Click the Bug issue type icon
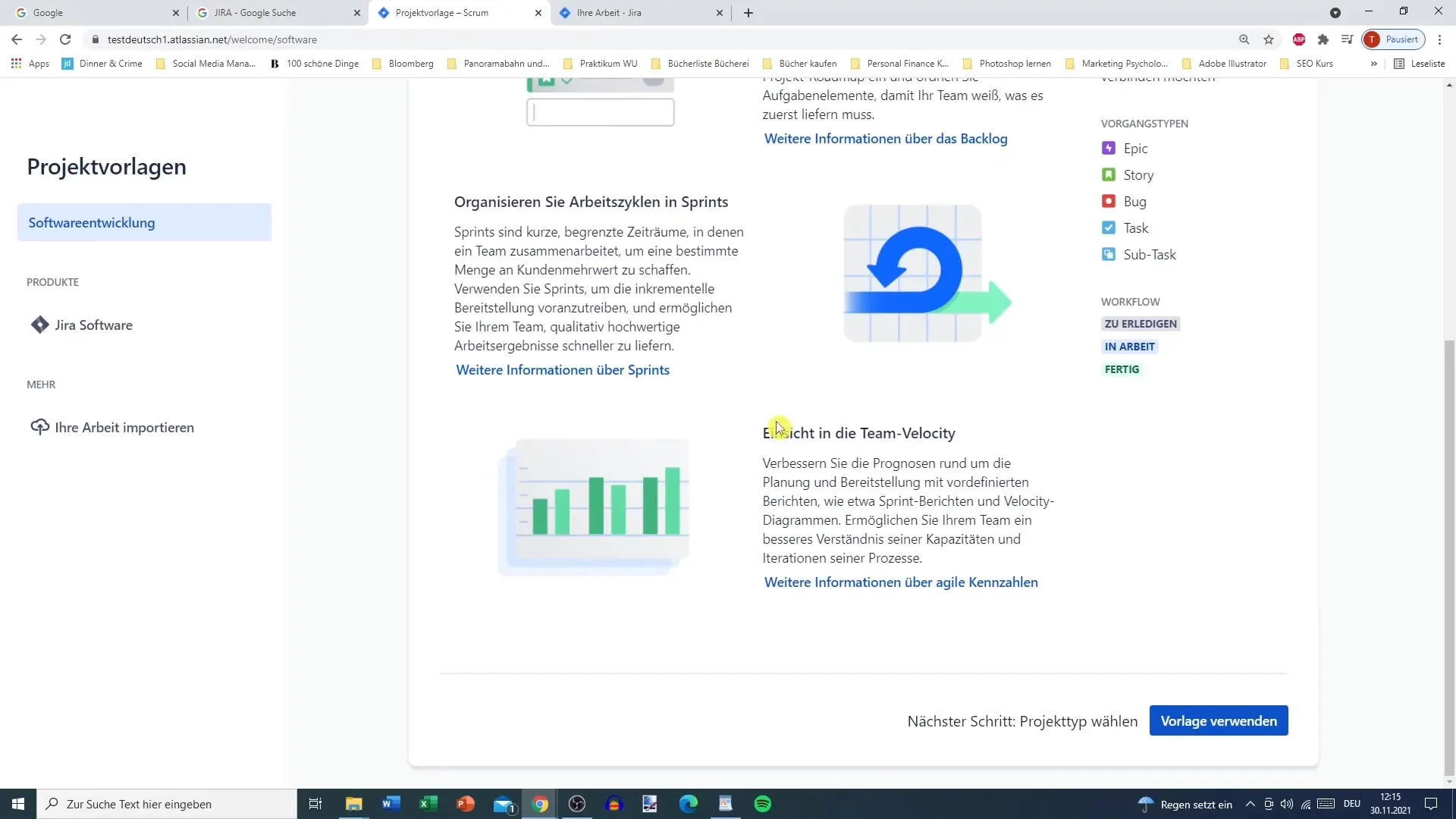Viewport: 1456px width, 819px height. (x=1107, y=201)
